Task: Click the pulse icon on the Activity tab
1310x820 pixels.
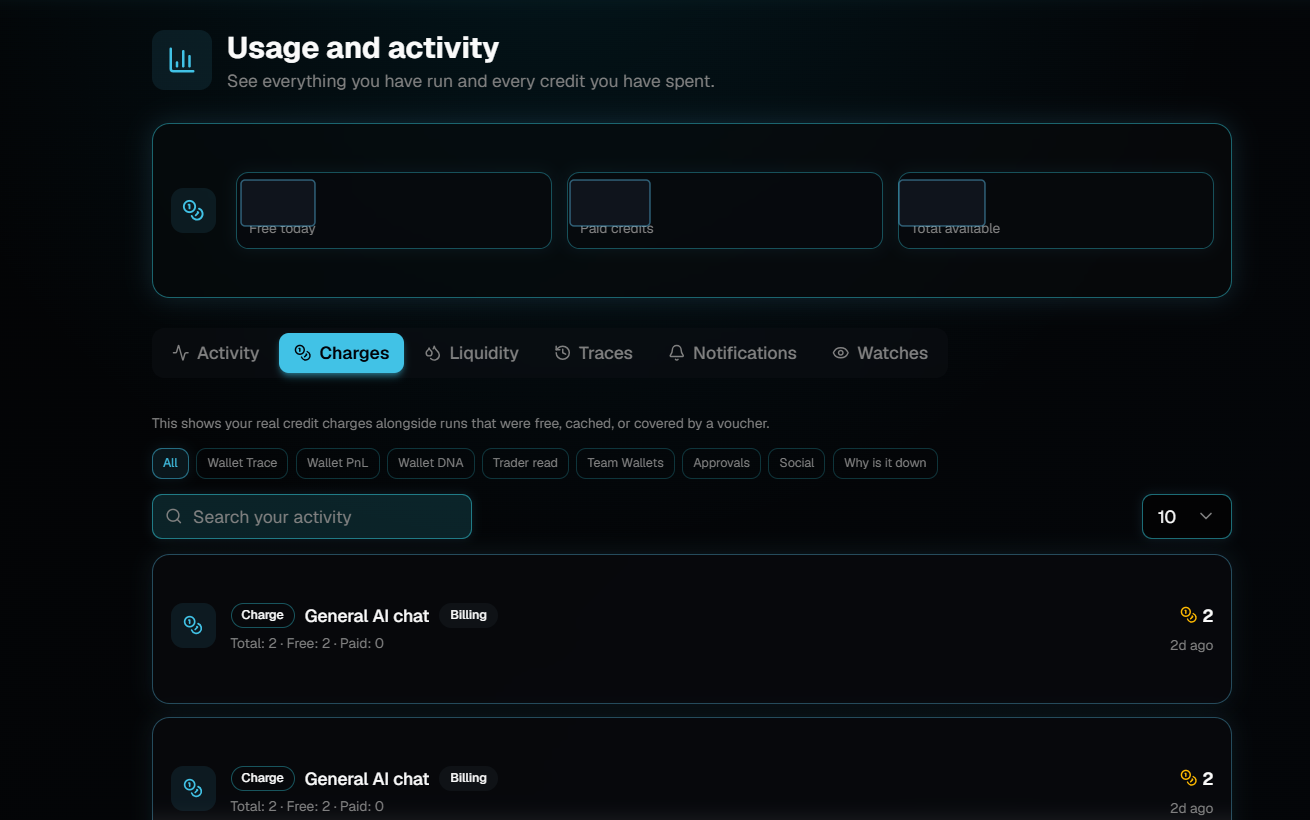Action: (180, 353)
